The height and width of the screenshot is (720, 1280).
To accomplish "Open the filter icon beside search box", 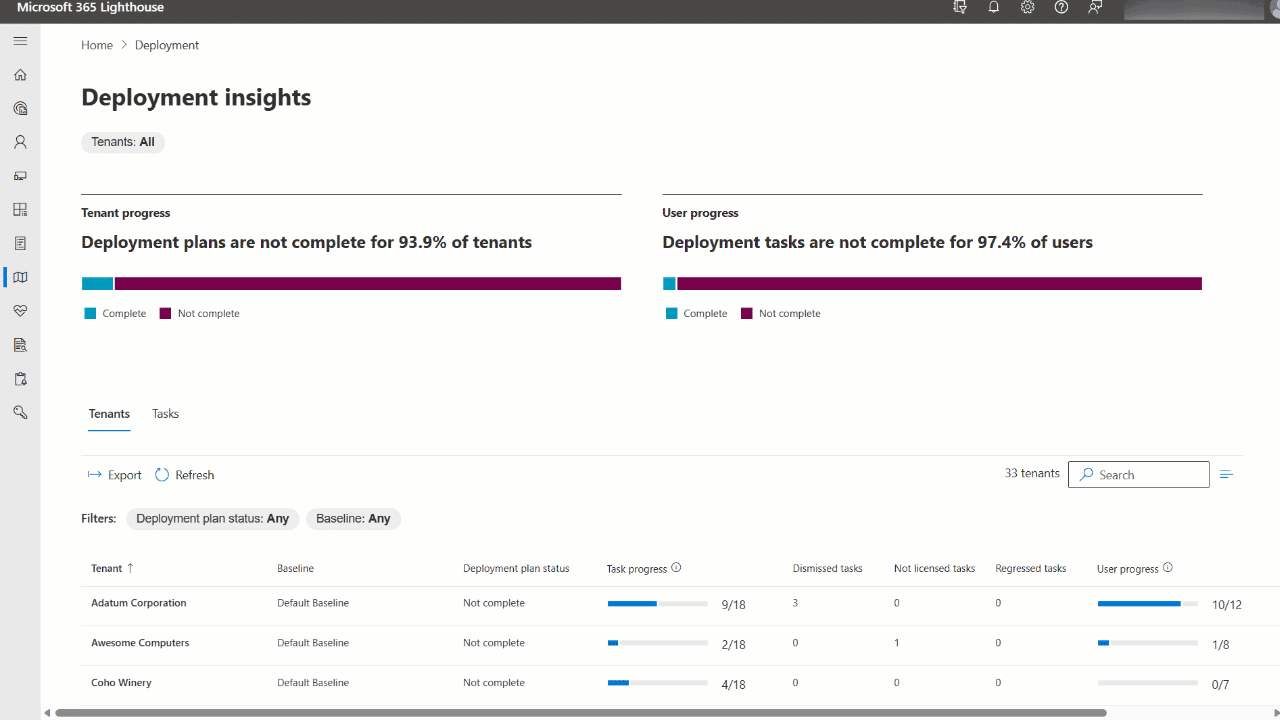I will (1226, 474).
